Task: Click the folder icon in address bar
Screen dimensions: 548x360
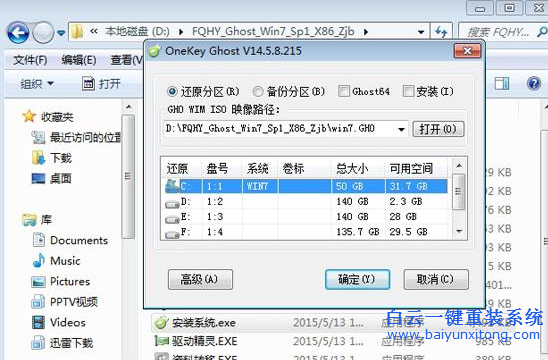Action: [77, 32]
